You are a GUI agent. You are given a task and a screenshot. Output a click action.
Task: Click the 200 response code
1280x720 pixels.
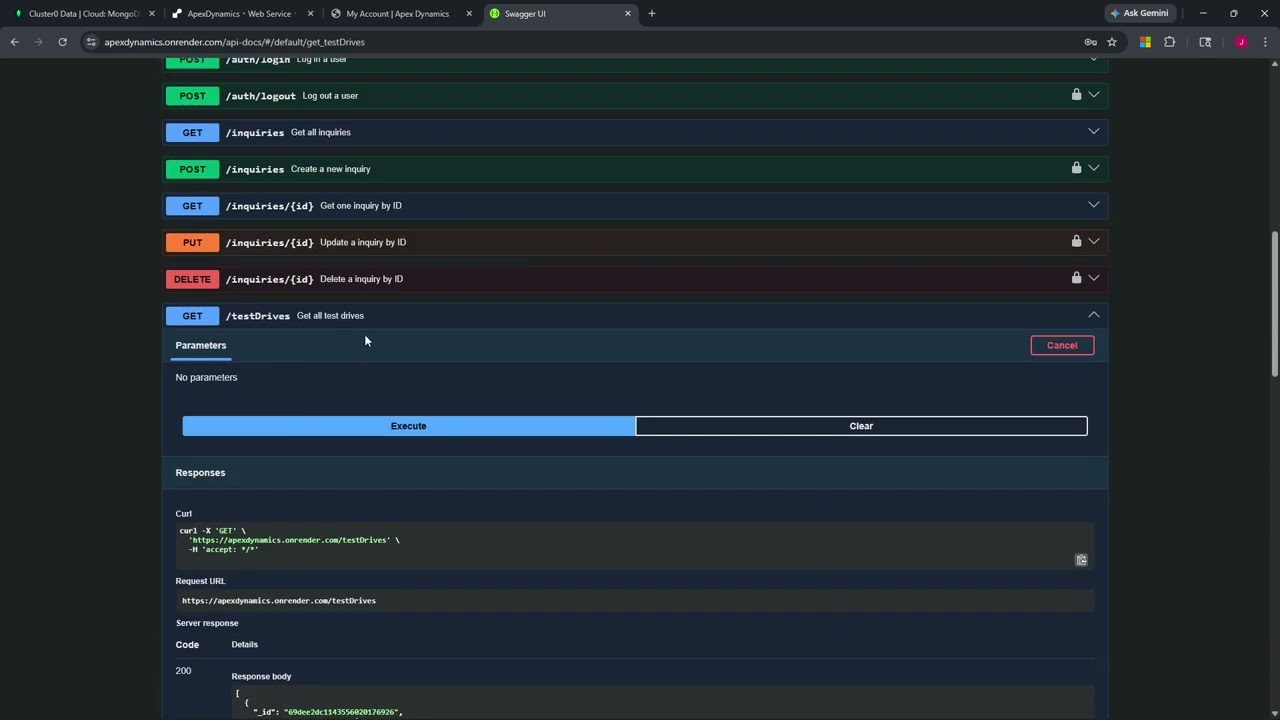coord(183,671)
